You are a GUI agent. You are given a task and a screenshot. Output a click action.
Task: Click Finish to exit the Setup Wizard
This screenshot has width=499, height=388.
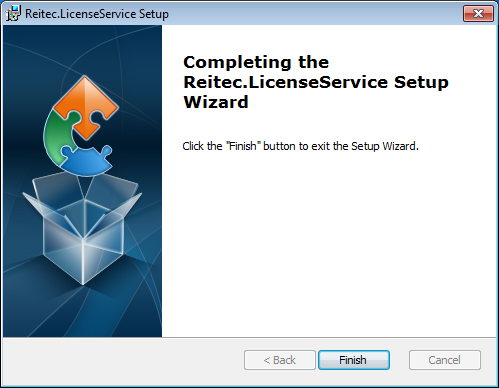pos(354,360)
